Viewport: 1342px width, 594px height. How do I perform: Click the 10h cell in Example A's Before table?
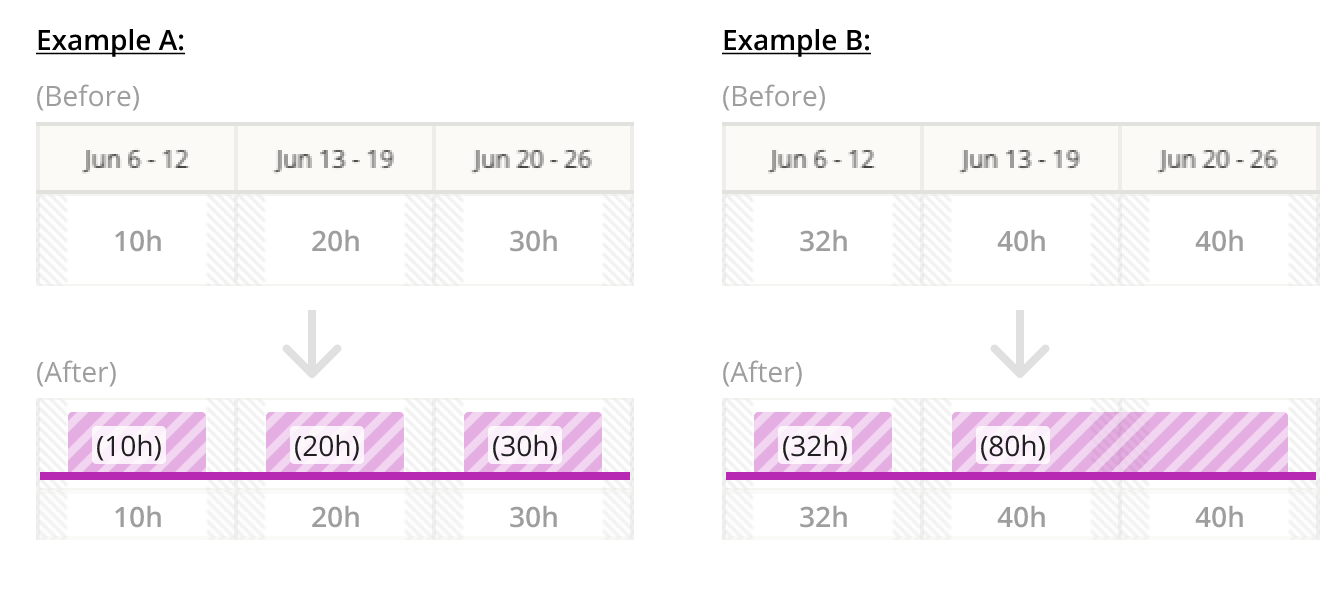point(137,241)
